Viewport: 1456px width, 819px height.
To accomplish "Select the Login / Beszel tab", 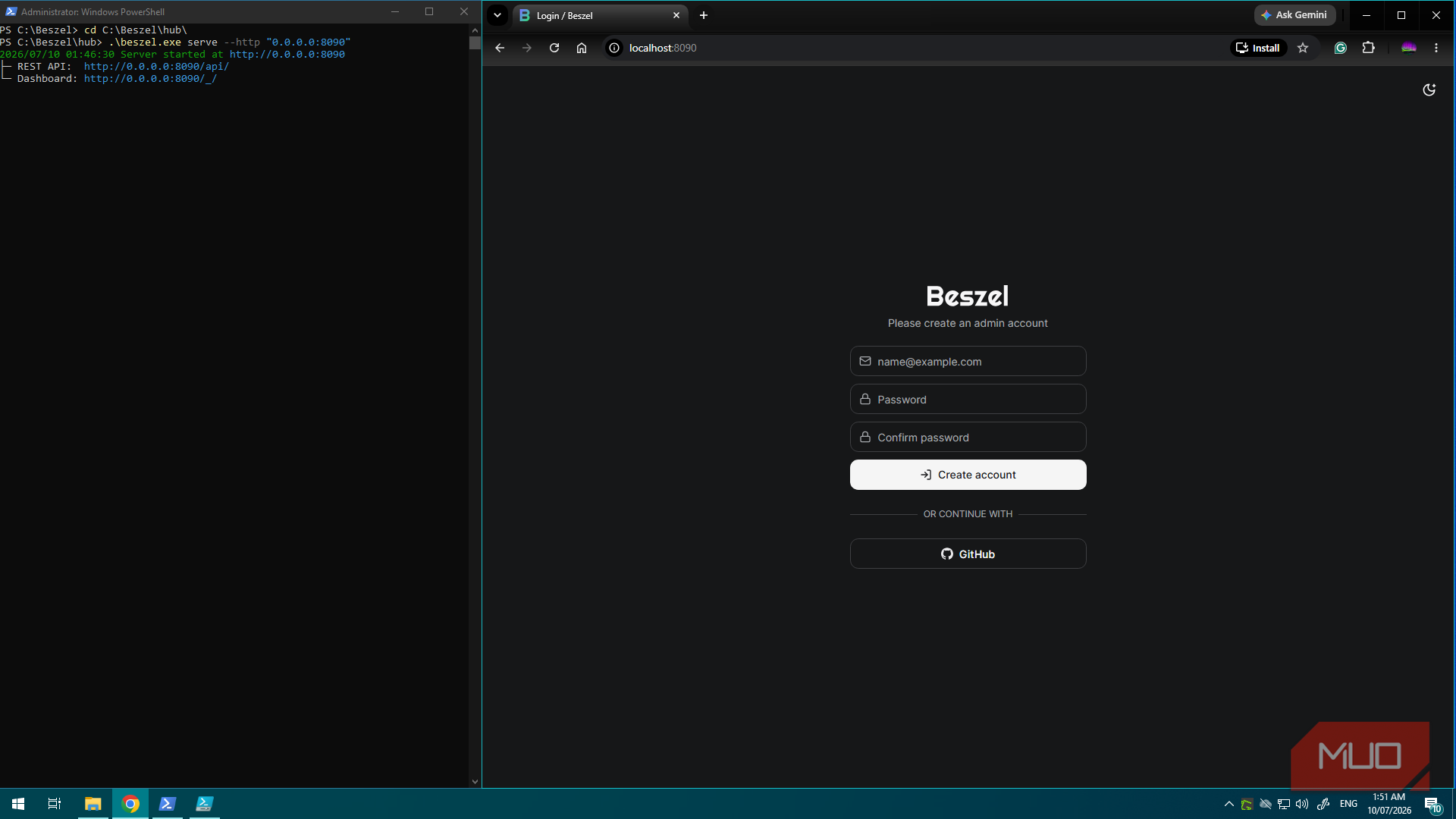I will [x=601, y=15].
